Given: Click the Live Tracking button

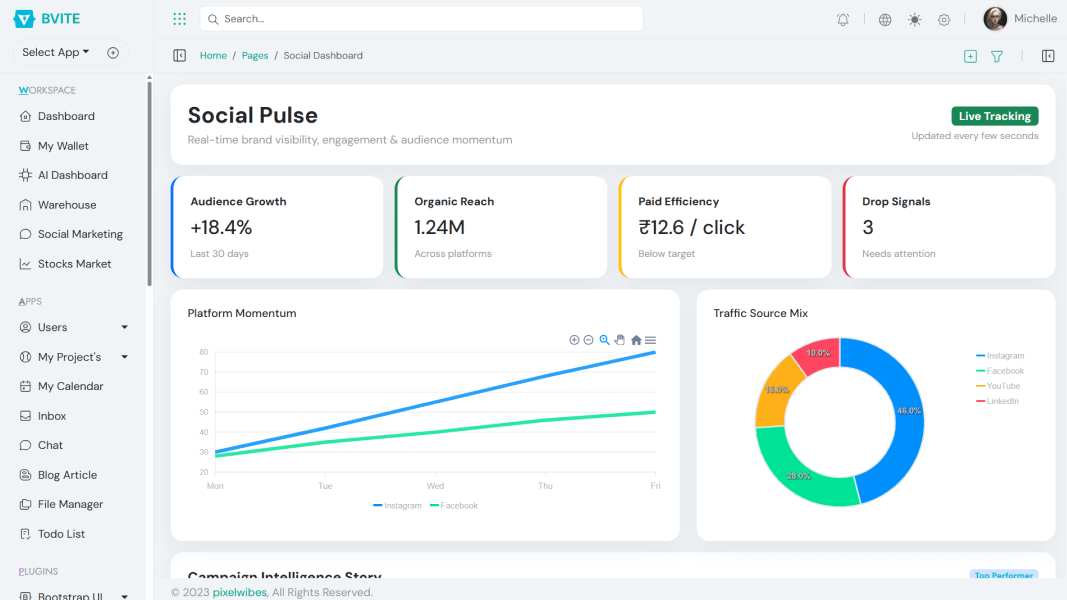Looking at the screenshot, I should pyautogui.click(x=994, y=116).
